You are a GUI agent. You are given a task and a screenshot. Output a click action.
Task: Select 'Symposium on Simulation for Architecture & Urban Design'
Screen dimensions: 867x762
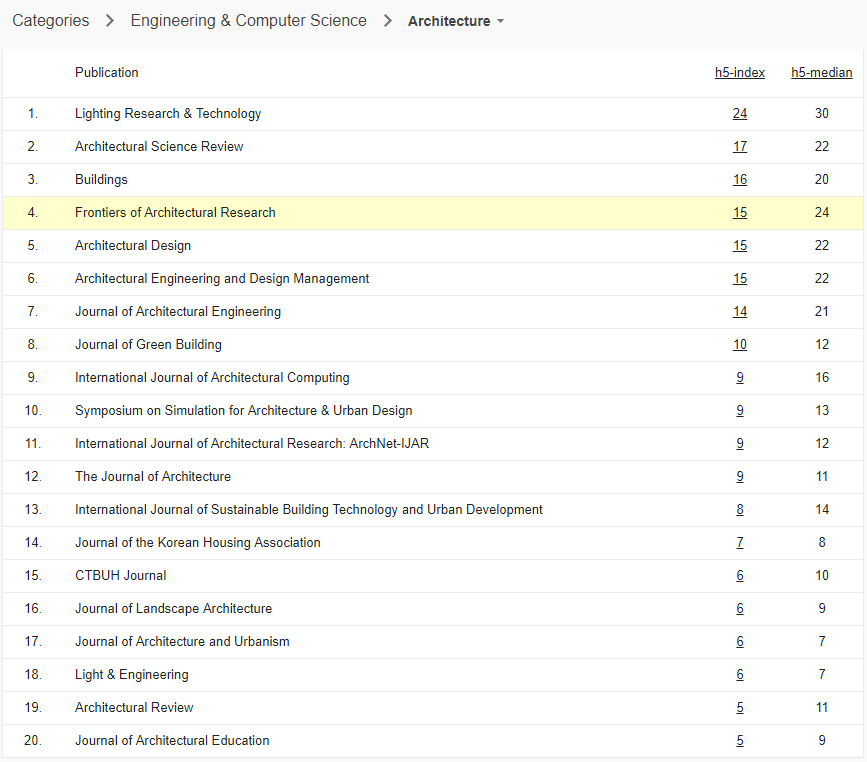pyautogui.click(x=244, y=410)
